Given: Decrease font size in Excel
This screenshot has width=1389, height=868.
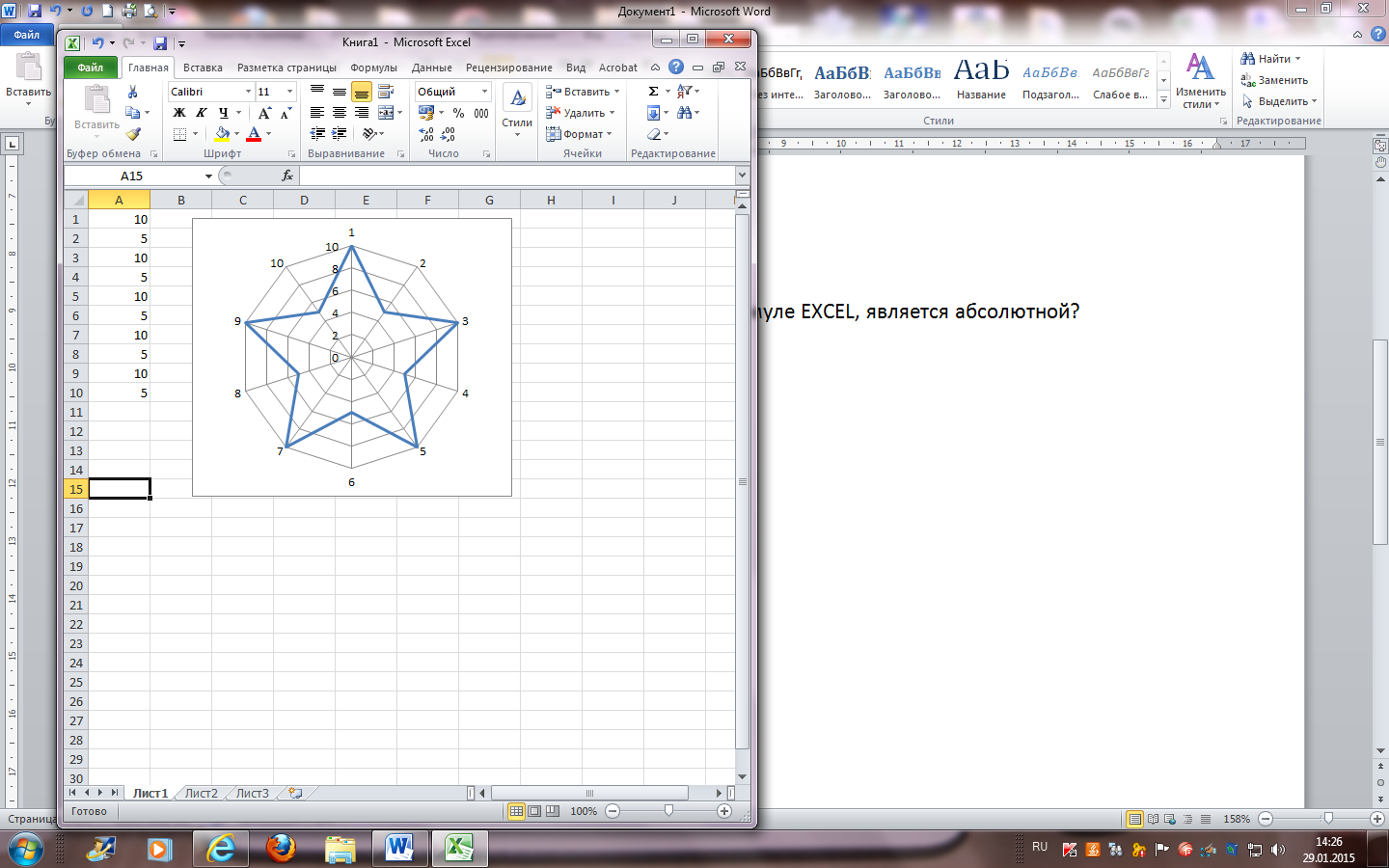Looking at the screenshot, I should coord(286,113).
